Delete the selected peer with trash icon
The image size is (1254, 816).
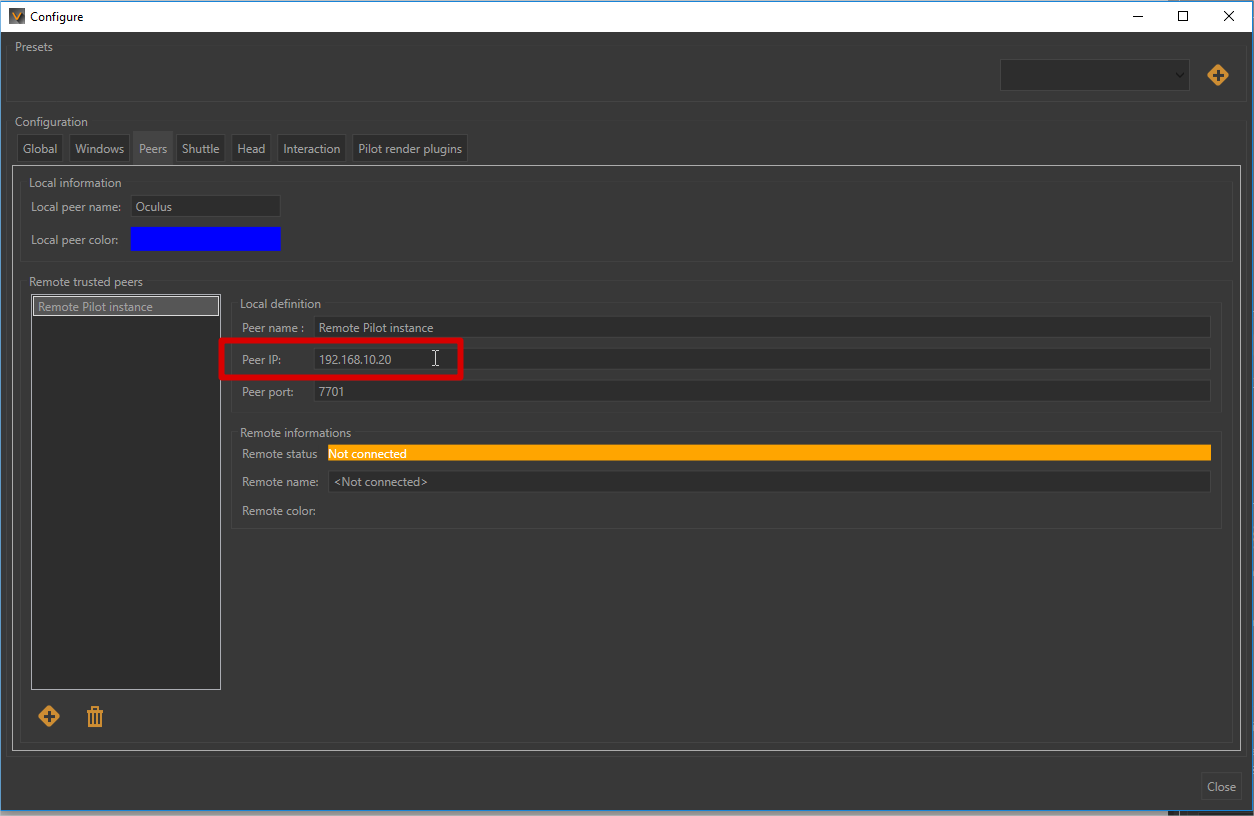(95, 717)
